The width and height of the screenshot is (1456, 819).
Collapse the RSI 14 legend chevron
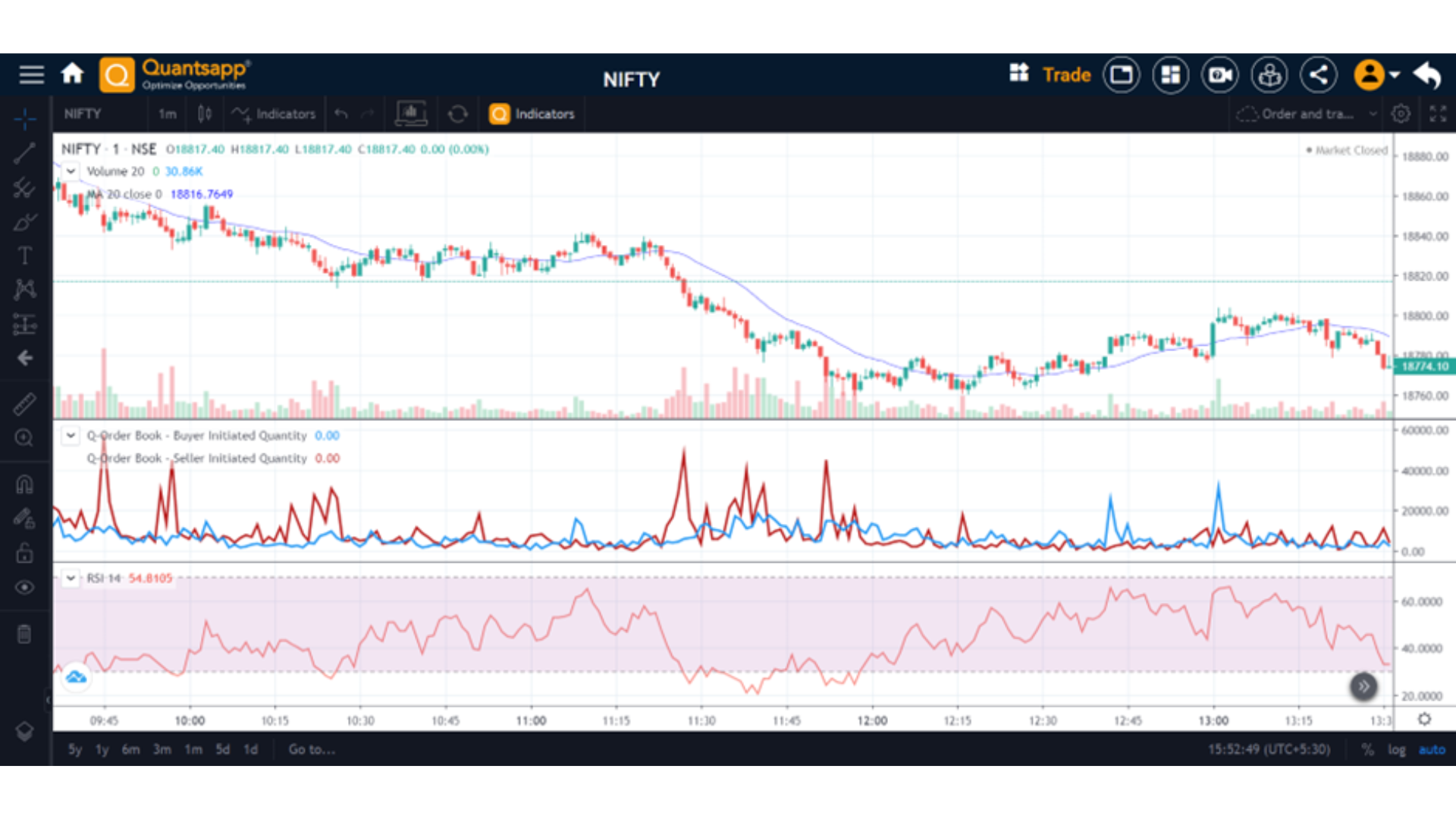click(x=71, y=579)
